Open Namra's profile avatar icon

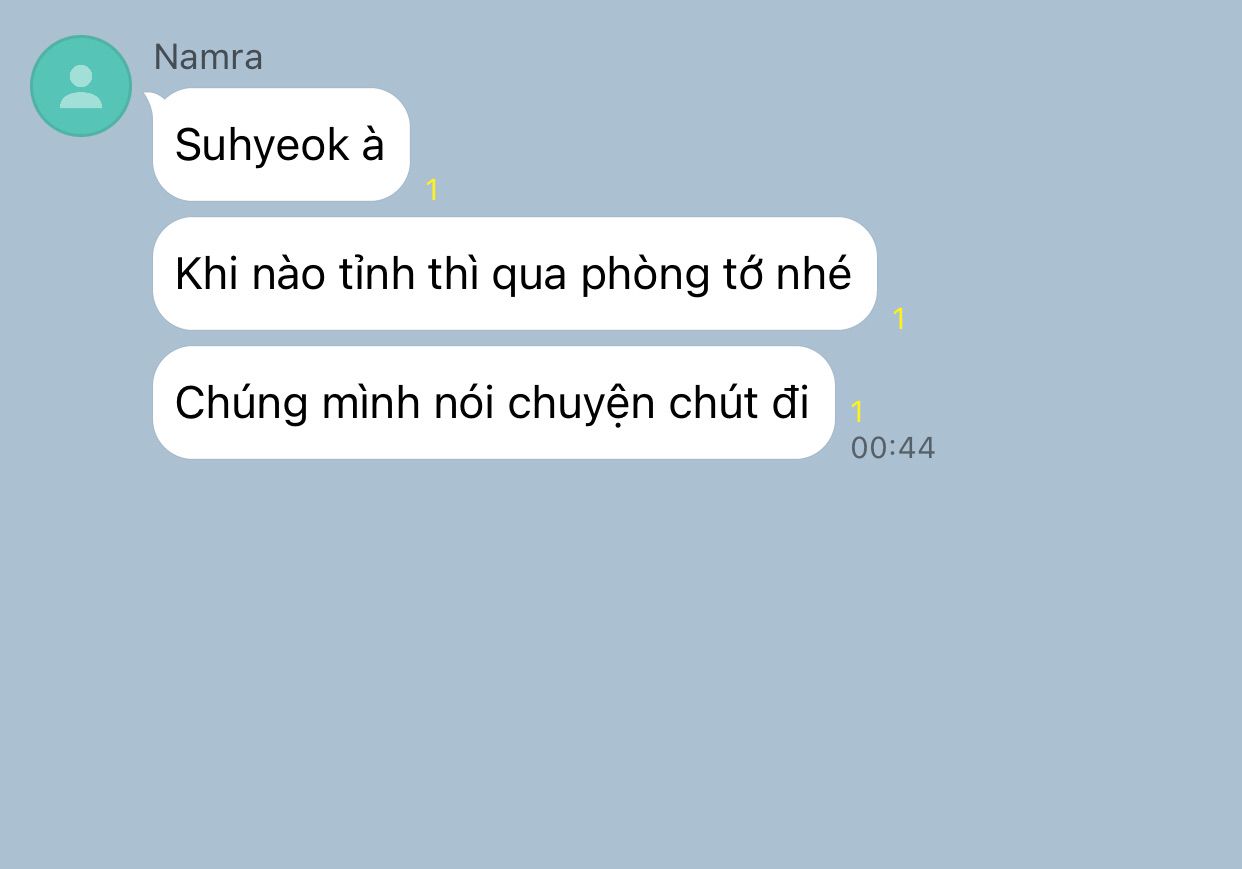tap(81, 86)
